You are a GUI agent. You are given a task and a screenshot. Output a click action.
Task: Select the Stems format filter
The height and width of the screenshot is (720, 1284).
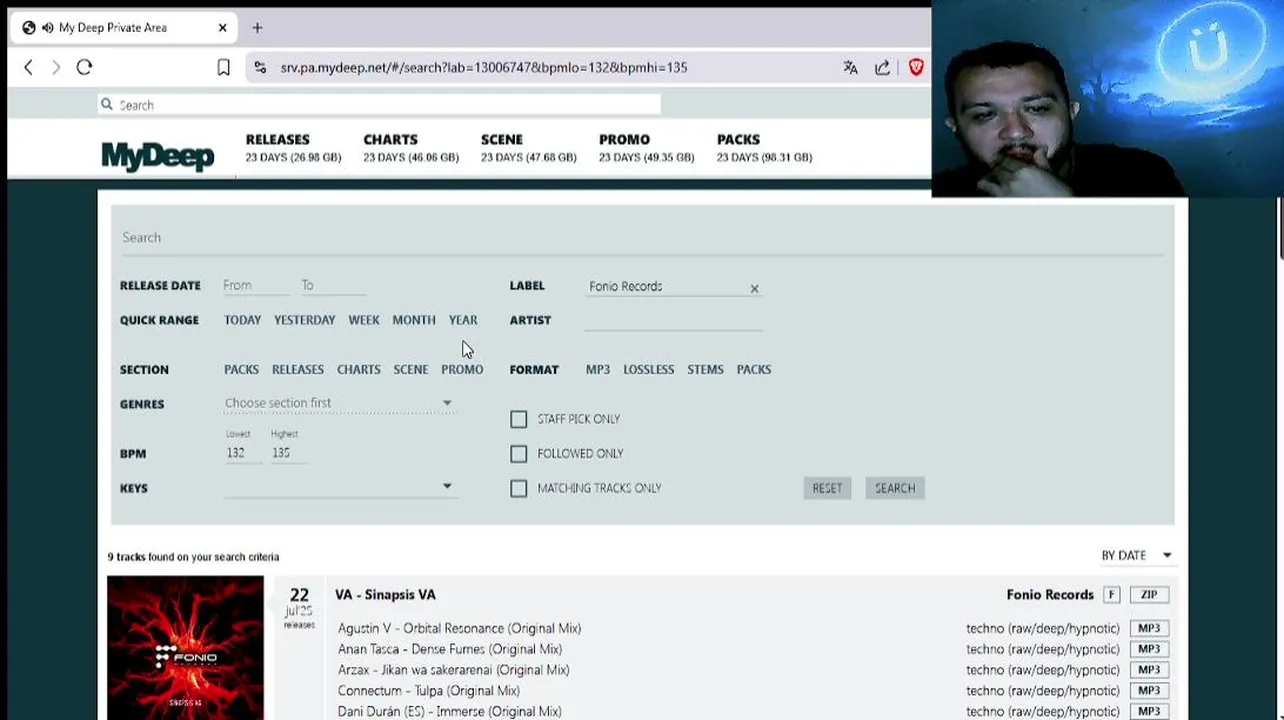[x=705, y=369]
